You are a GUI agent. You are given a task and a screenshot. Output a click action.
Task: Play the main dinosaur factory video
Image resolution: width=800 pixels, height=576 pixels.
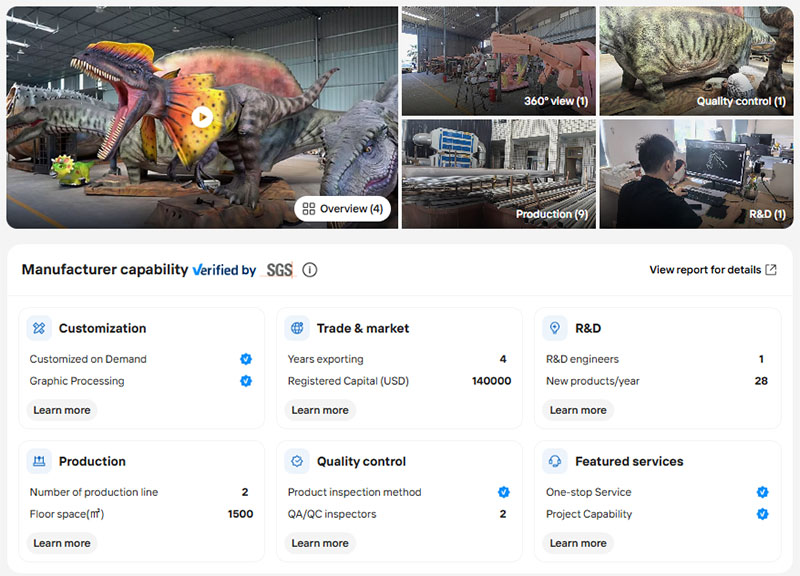202,117
